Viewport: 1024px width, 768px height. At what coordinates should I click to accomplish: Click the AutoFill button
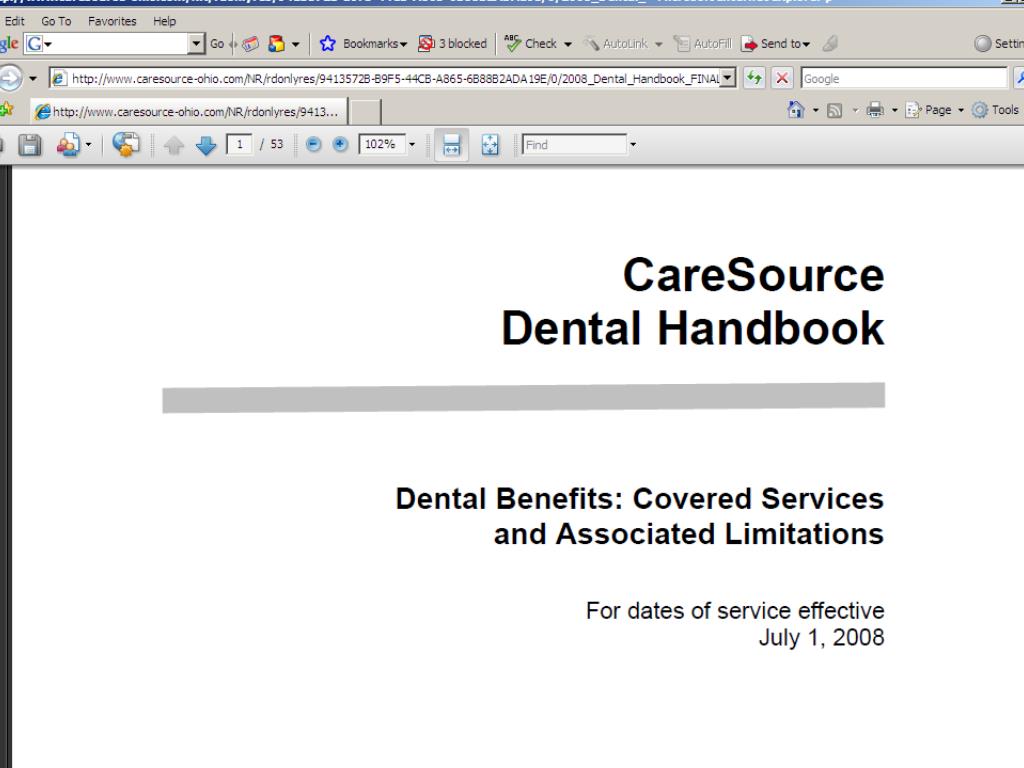click(x=703, y=44)
